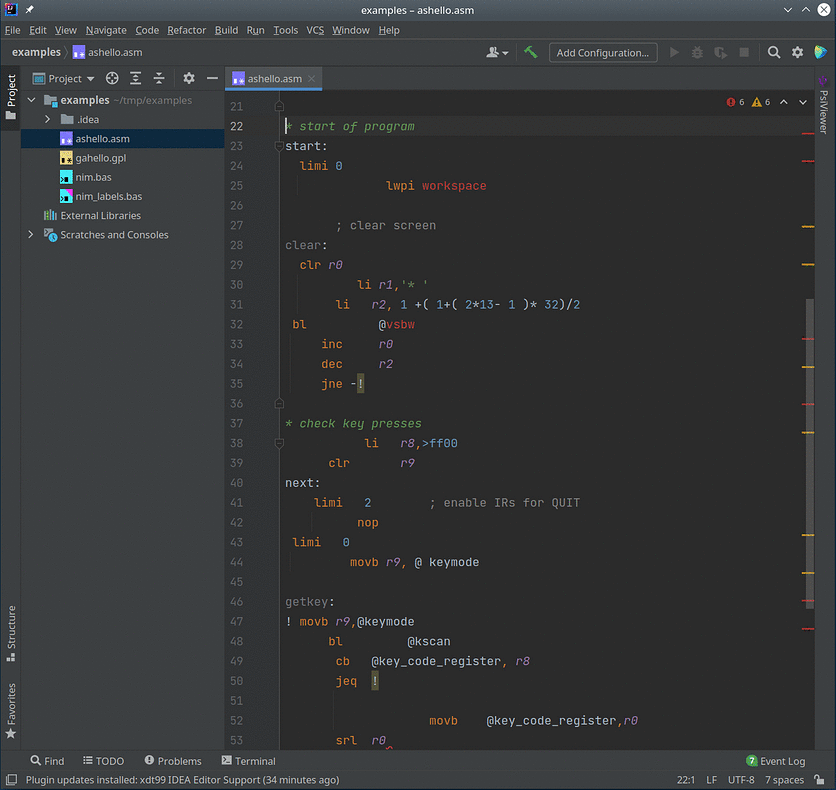The height and width of the screenshot is (790, 836).
Task: Open IDE Settings via the gear icon
Action: (x=797, y=51)
